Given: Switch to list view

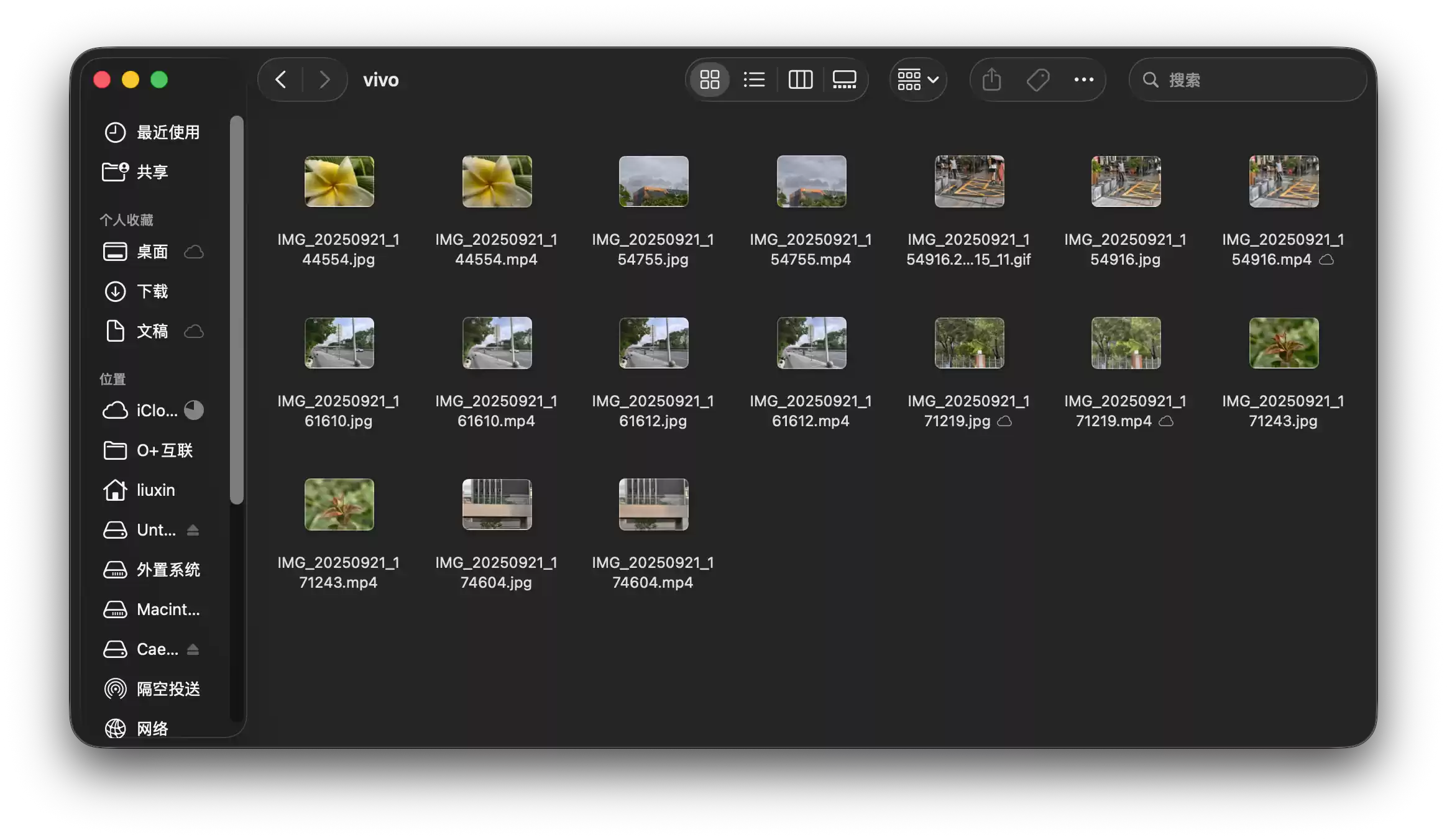Looking at the screenshot, I should 754,80.
